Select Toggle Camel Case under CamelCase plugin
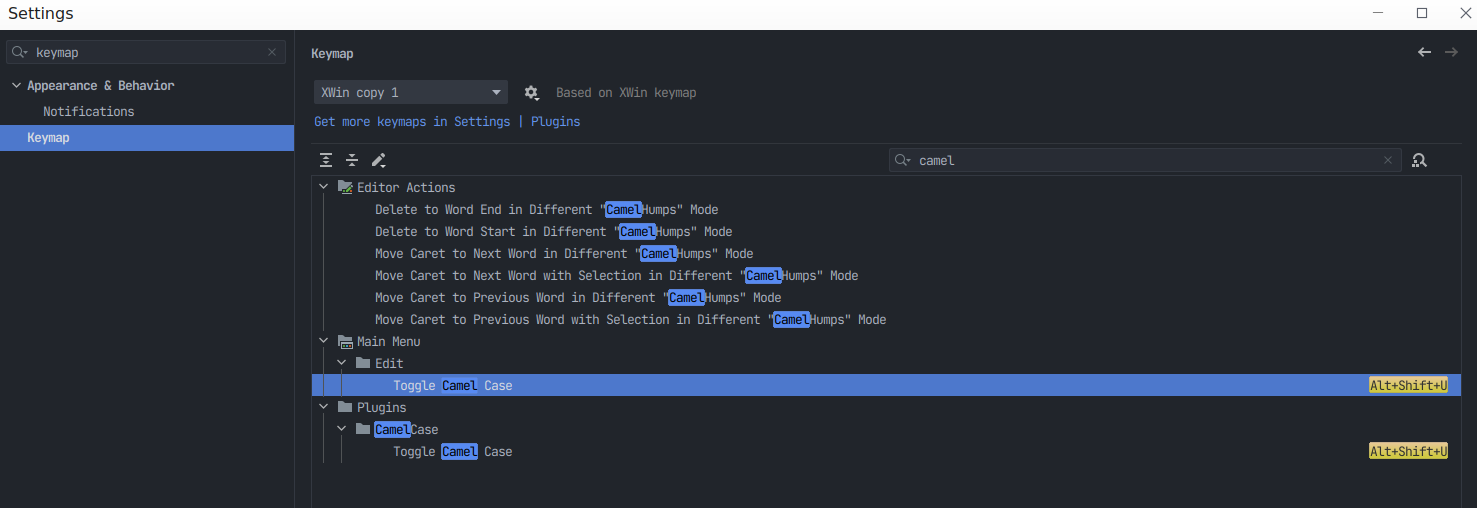The image size is (1477, 508). pos(452,451)
